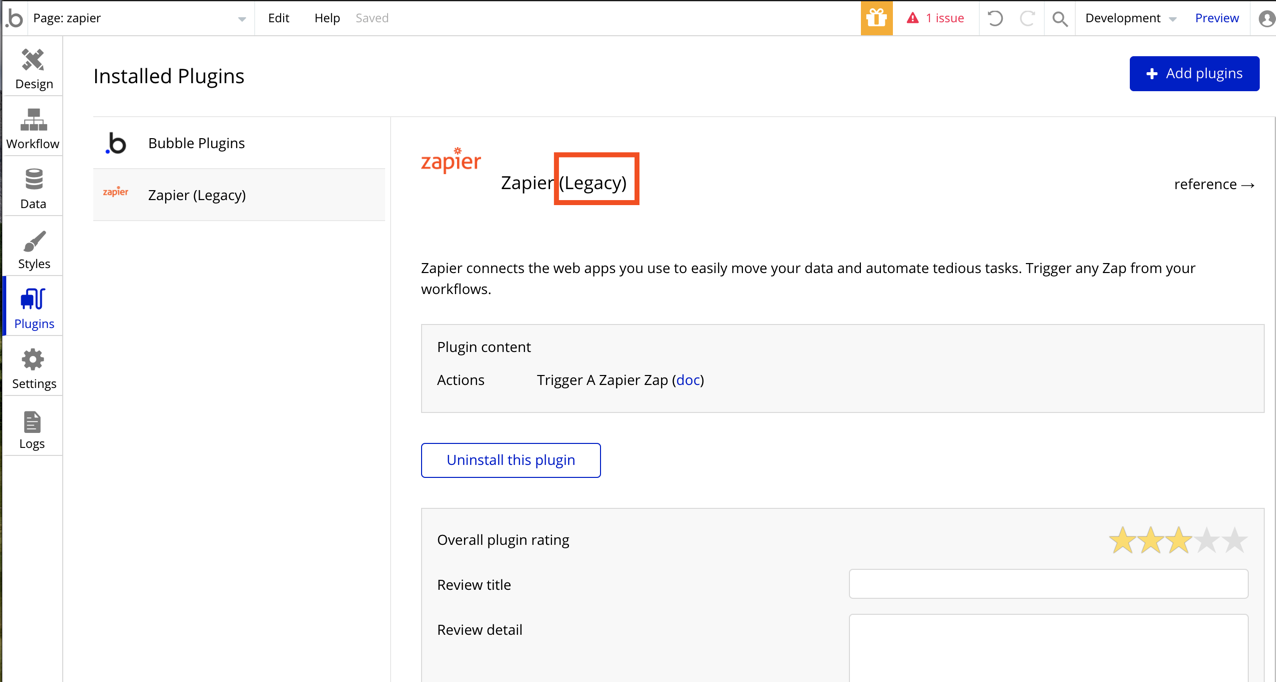Open the Styles tab in sidebar
The height and width of the screenshot is (682, 1276).
pos(33,248)
